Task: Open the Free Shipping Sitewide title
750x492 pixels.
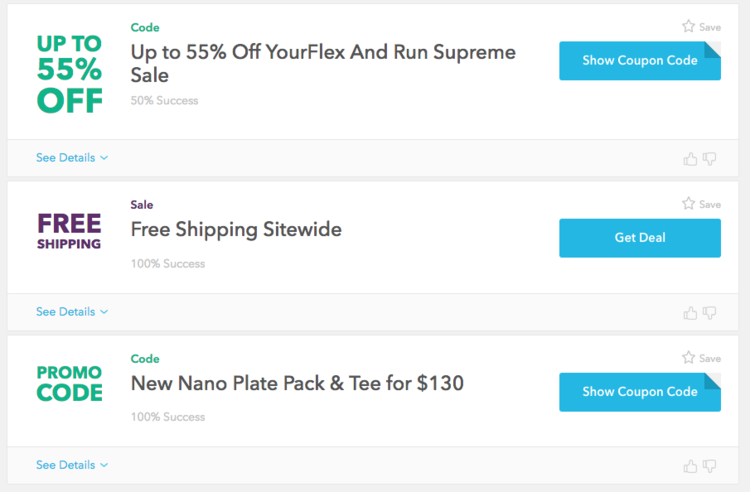Action: (x=236, y=230)
